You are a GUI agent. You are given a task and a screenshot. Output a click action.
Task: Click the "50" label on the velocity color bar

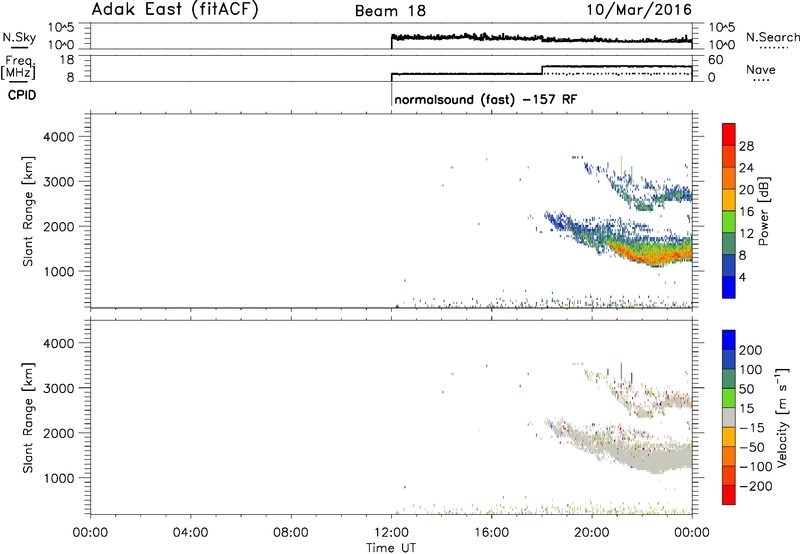746,389
